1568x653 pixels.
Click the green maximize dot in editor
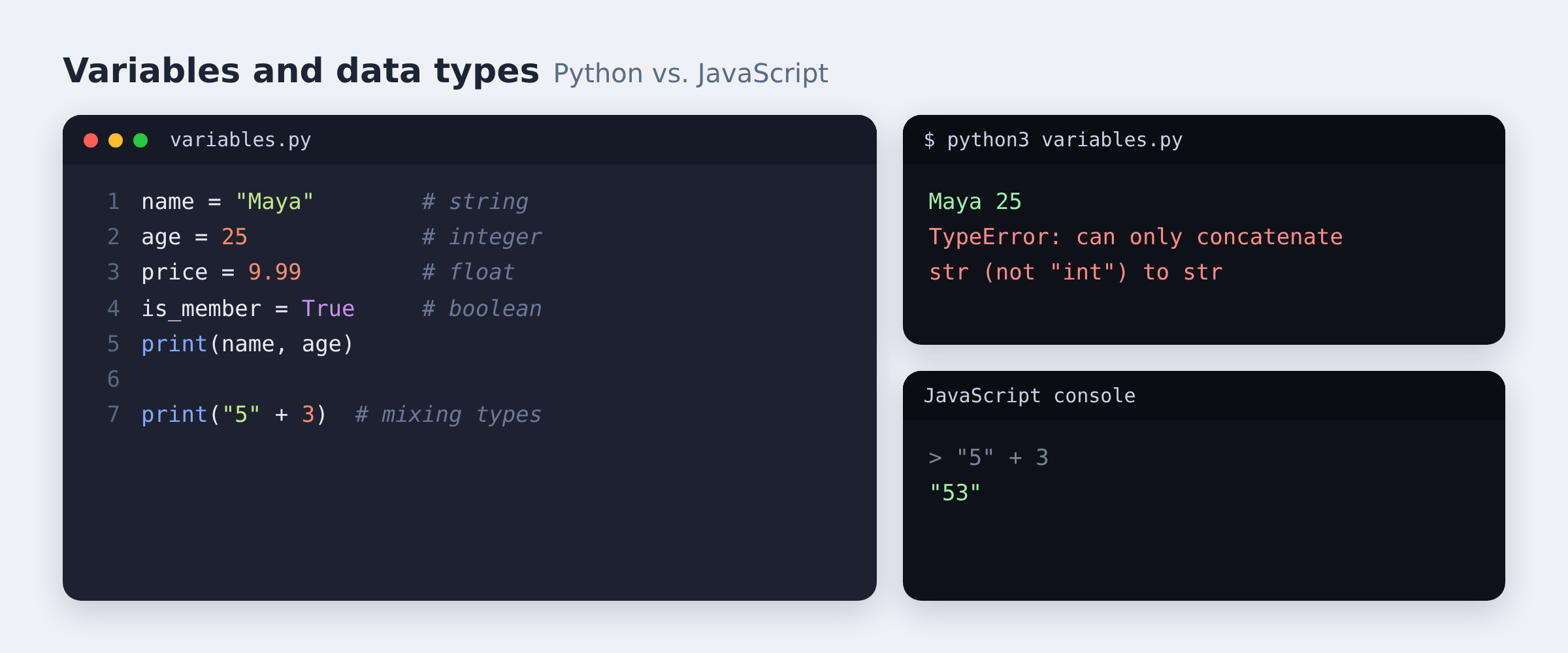[140, 140]
